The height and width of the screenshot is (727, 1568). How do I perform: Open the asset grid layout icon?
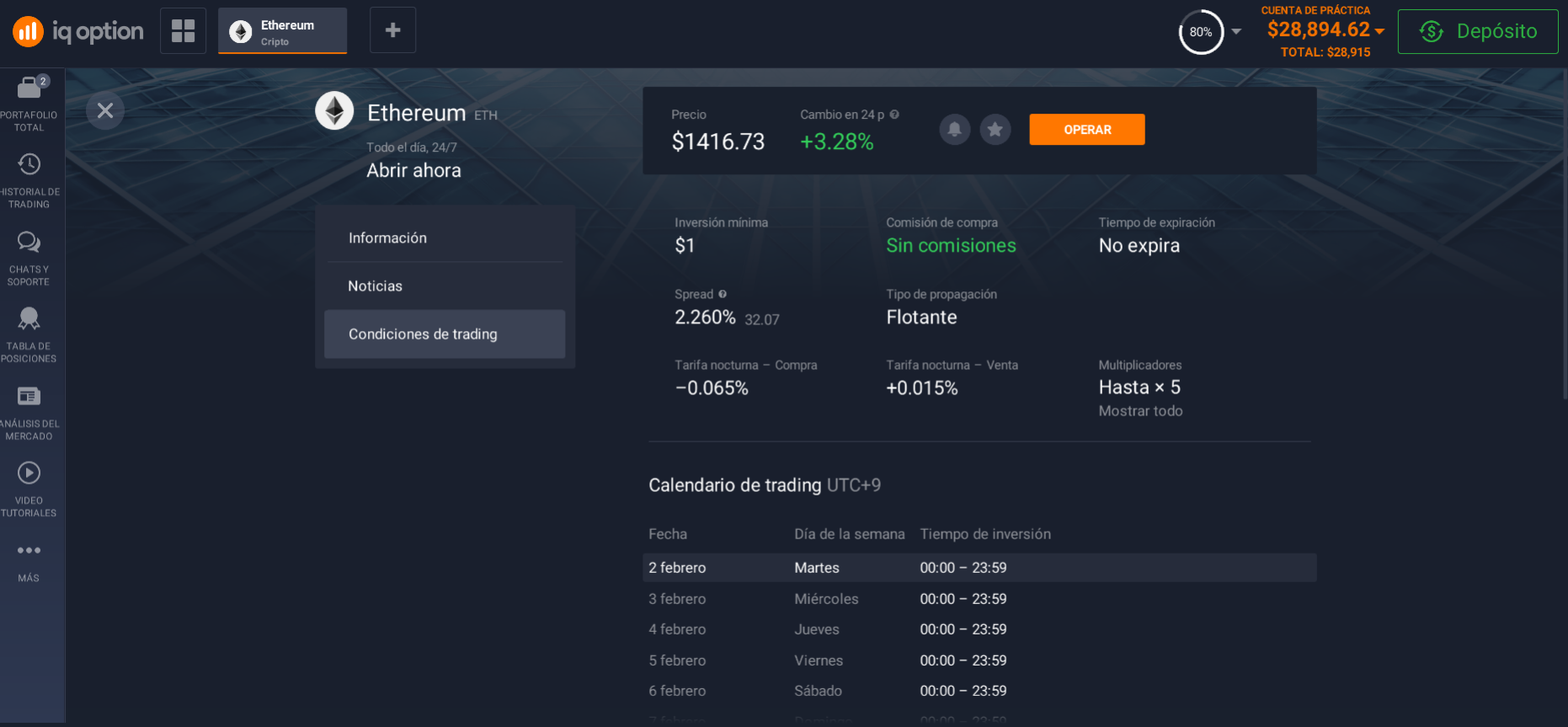(183, 31)
